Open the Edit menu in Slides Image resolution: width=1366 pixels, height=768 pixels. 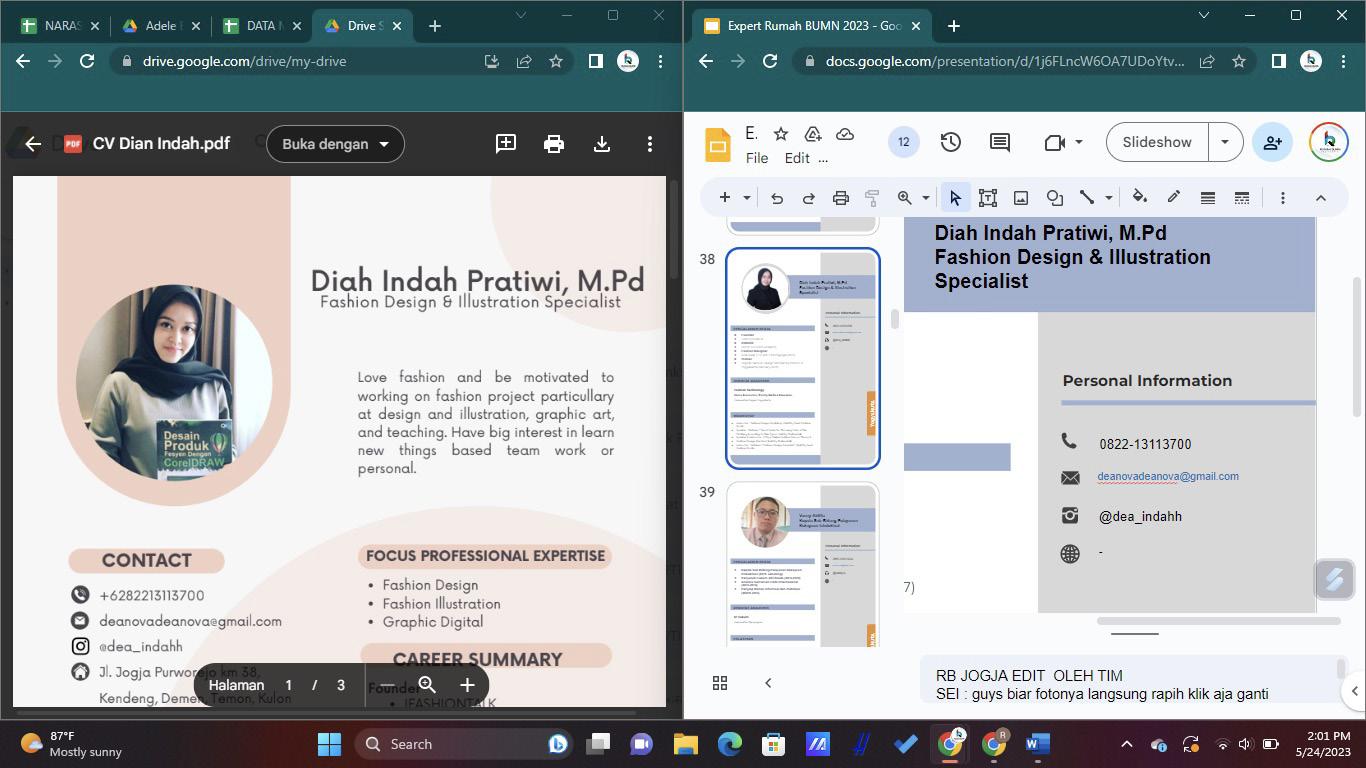[x=797, y=158]
